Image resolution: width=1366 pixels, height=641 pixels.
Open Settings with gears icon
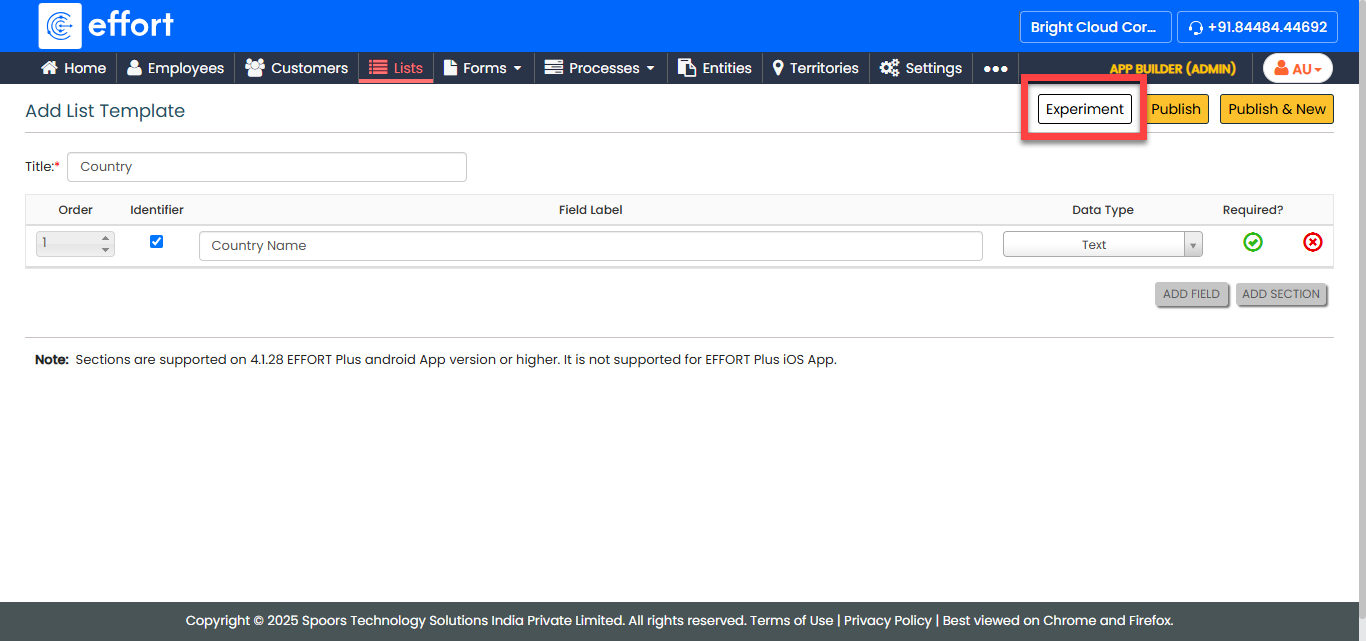point(921,68)
